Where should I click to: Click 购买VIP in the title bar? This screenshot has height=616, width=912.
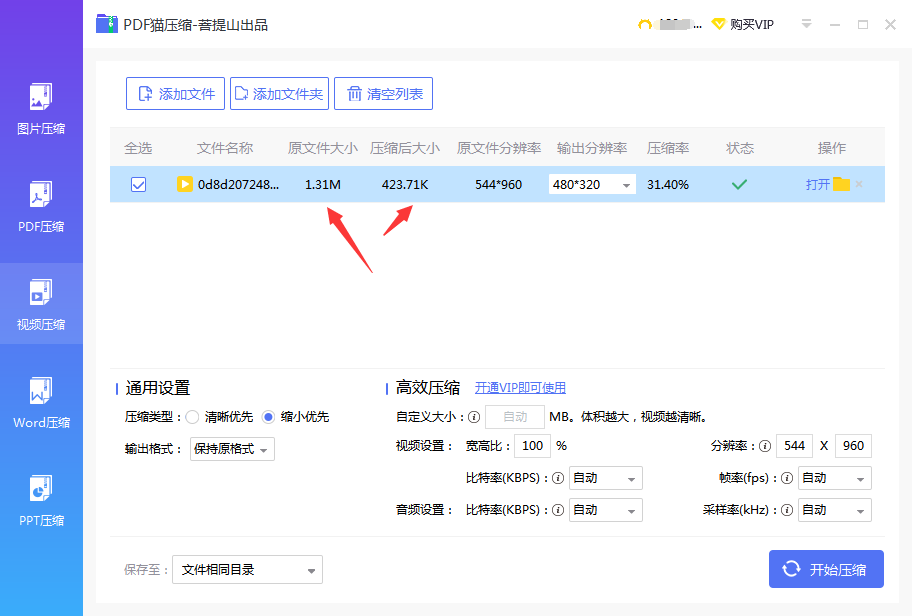(751, 24)
